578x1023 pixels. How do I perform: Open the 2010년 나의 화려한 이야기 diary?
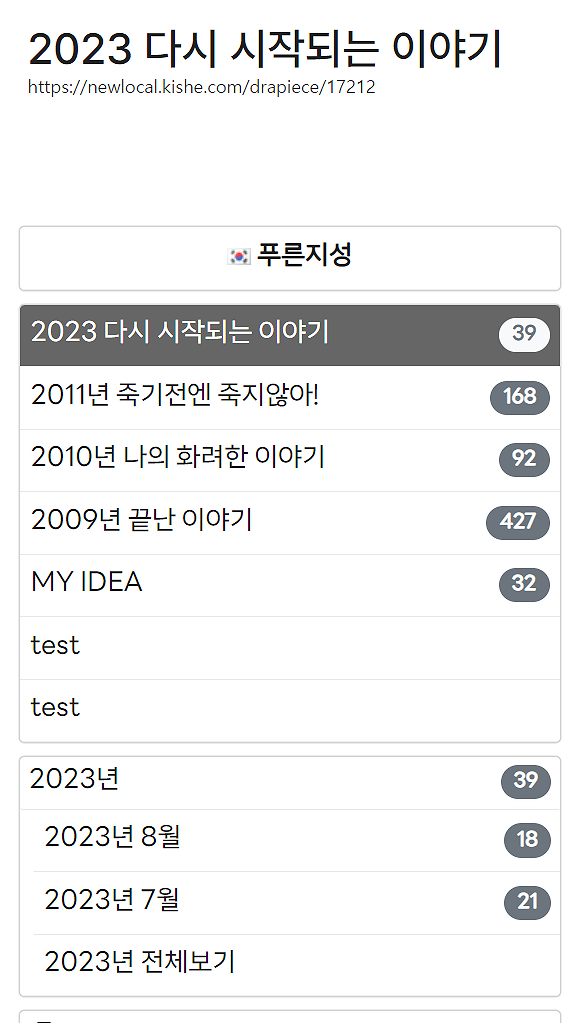290,460
